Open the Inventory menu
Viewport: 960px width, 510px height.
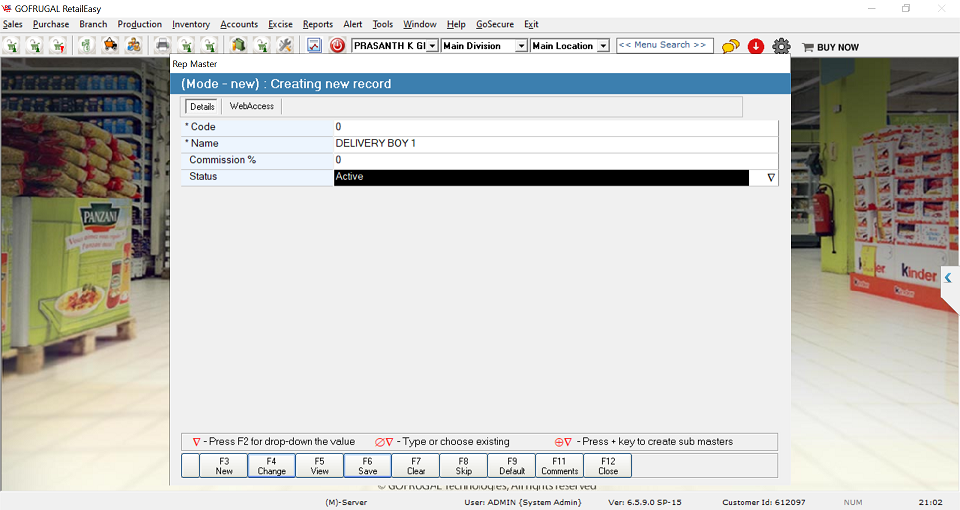pyautogui.click(x=191, y=24)
